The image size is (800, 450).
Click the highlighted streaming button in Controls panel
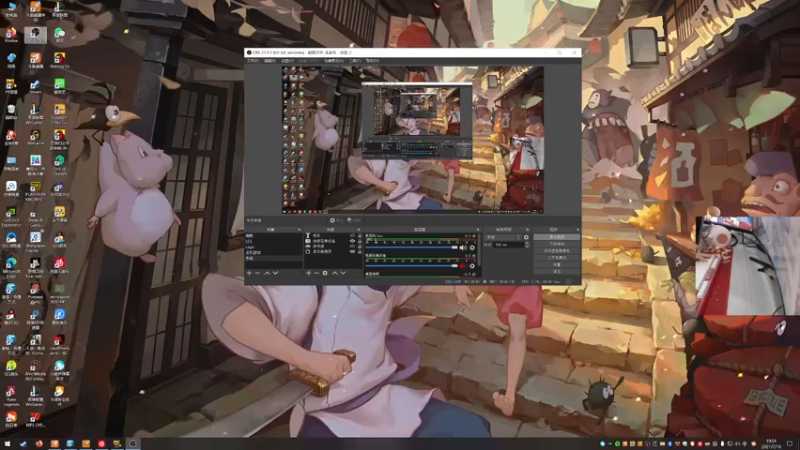point(557,237)
